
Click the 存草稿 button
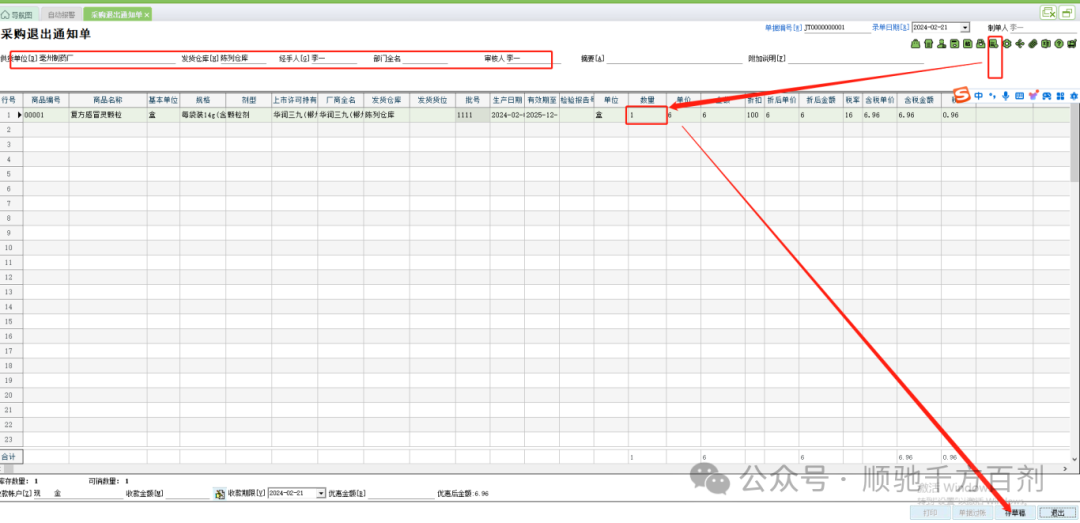point(1015,513)
